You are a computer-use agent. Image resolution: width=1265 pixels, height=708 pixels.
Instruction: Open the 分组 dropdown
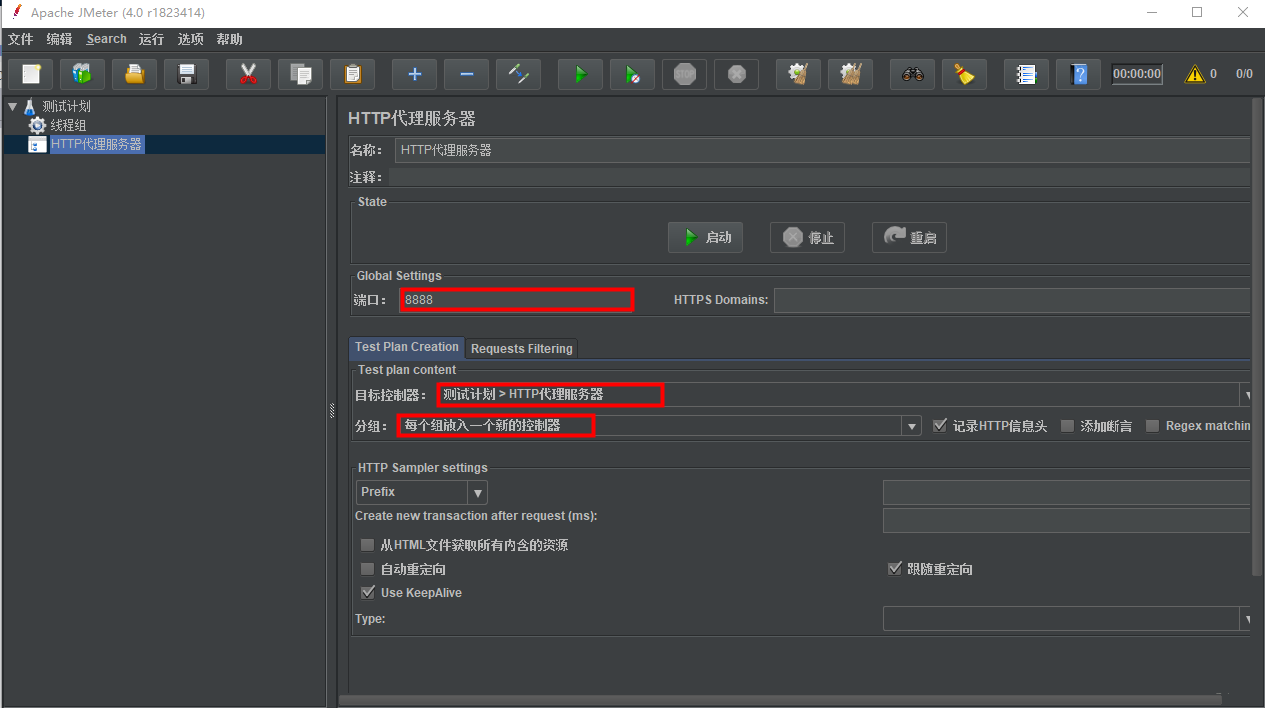pyautogui.click(x=912, y=426)
